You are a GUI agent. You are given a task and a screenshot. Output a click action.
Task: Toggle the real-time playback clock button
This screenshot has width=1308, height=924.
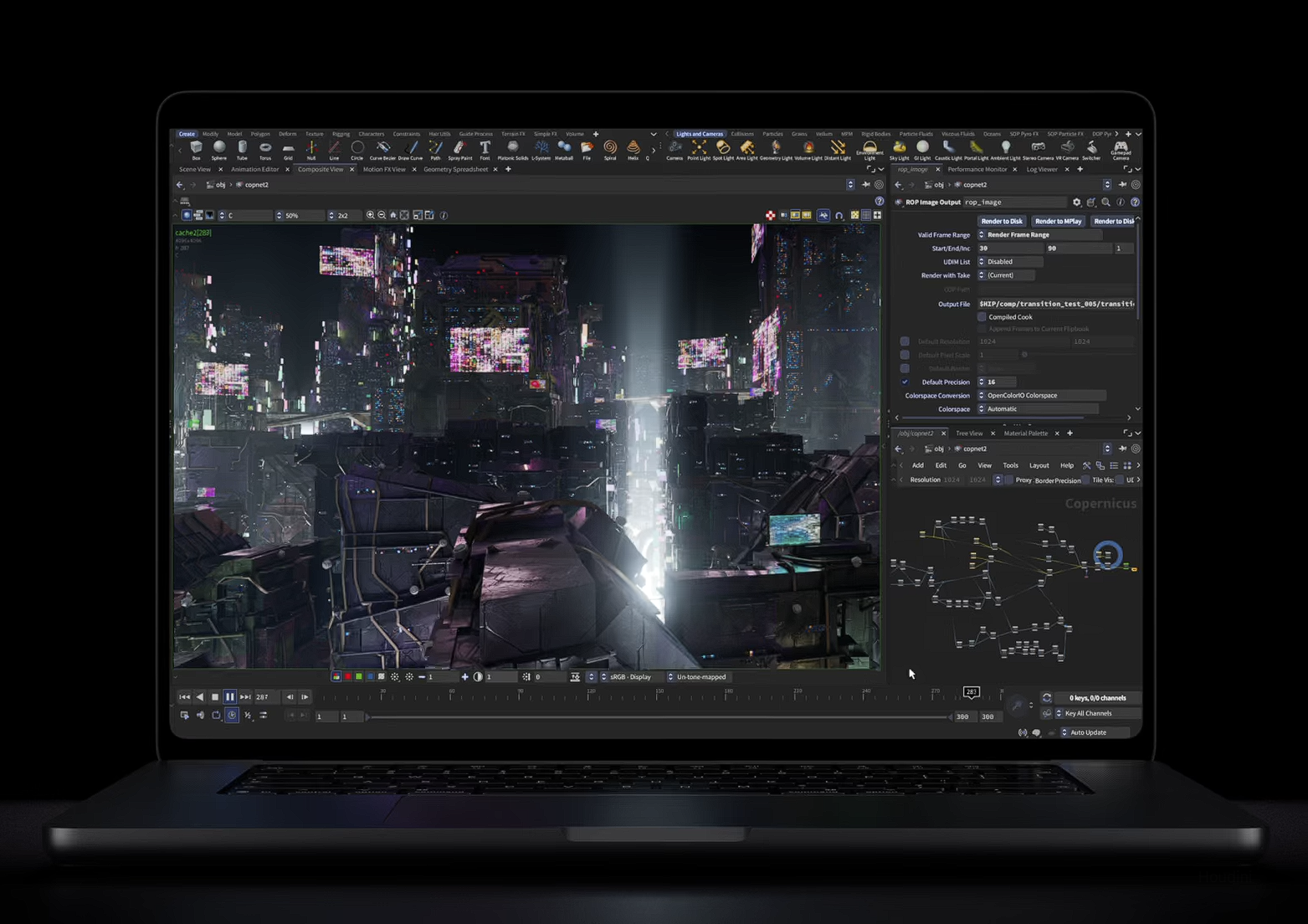[x=232, y=716]
